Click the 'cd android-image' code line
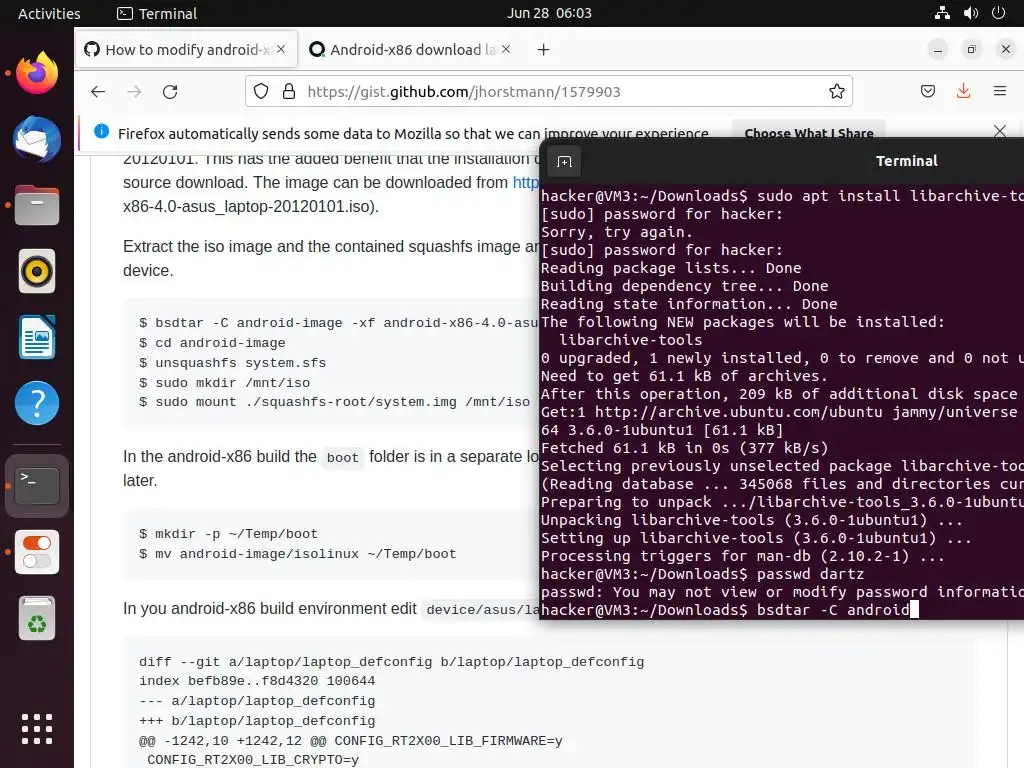 [x=212, y=343]
